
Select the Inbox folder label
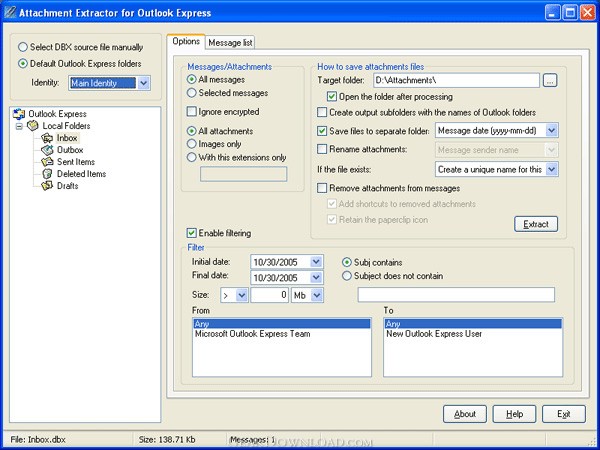click(67, 138)
